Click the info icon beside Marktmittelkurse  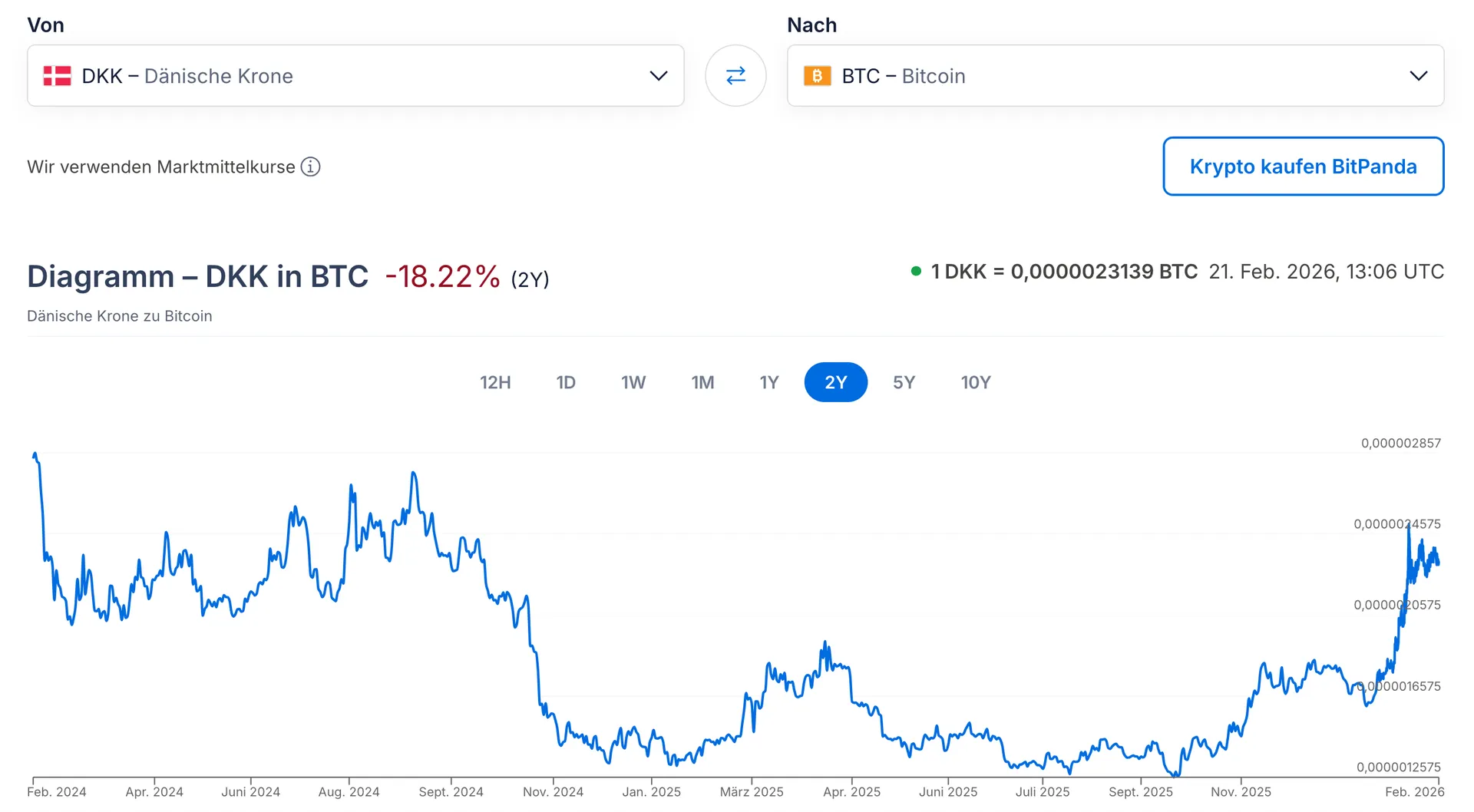(310, 167)
